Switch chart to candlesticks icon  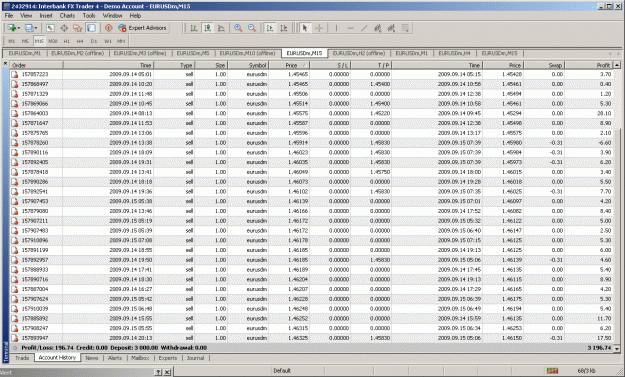(207, 28)
